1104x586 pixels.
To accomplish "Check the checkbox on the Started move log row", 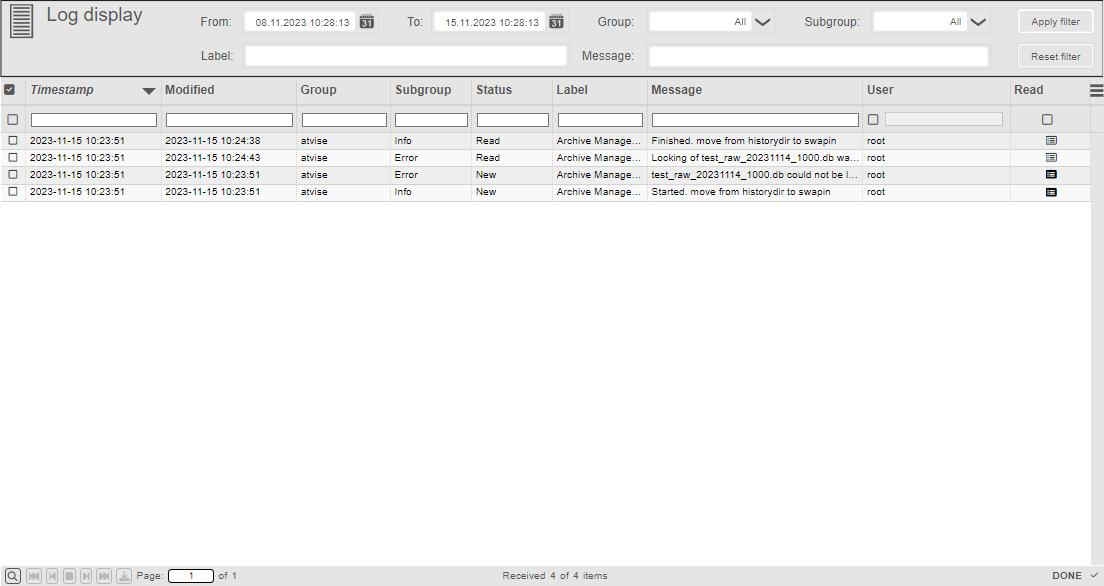I will (x=11, y=191).
